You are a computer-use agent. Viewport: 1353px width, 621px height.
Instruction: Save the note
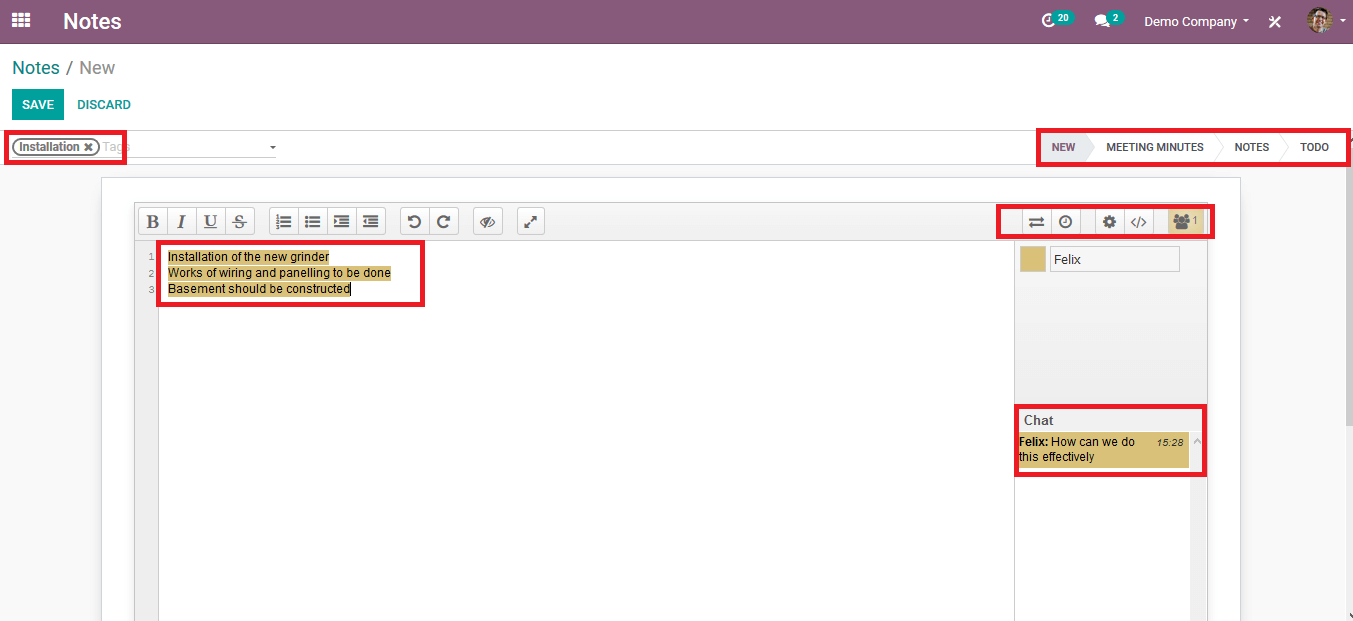[38, 105]
